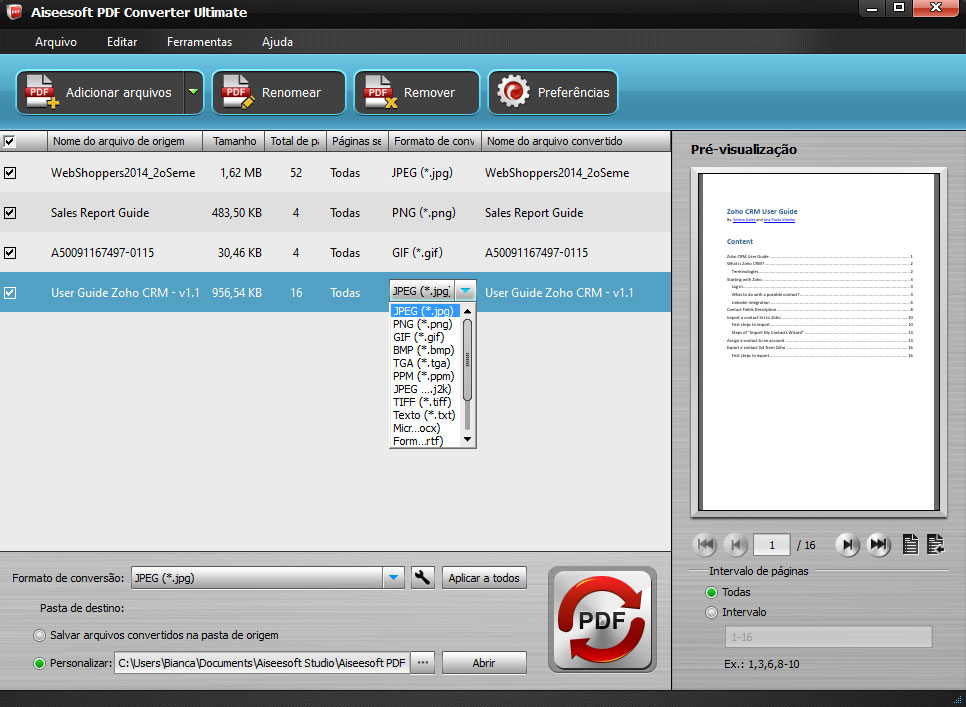Go to previous page in preview
This screenshot has height=707, width=966.
(737, 545)
